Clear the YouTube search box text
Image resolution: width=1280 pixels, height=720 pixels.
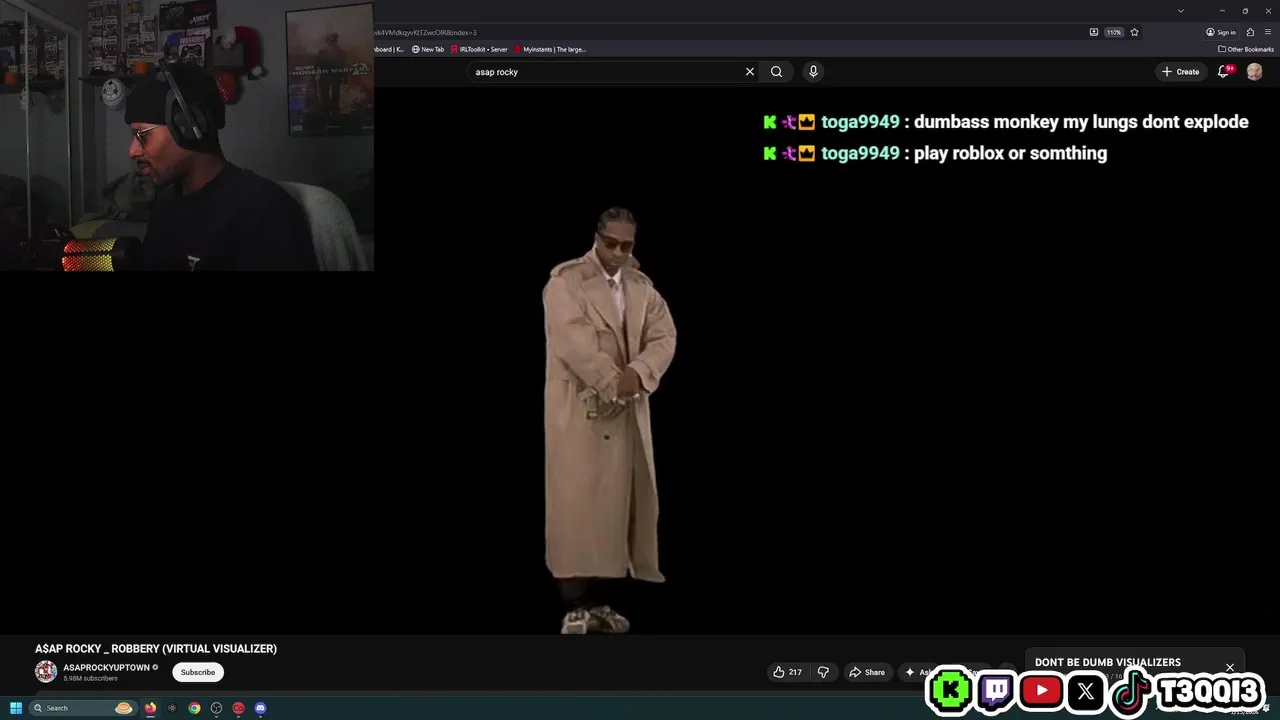[749, 72]
